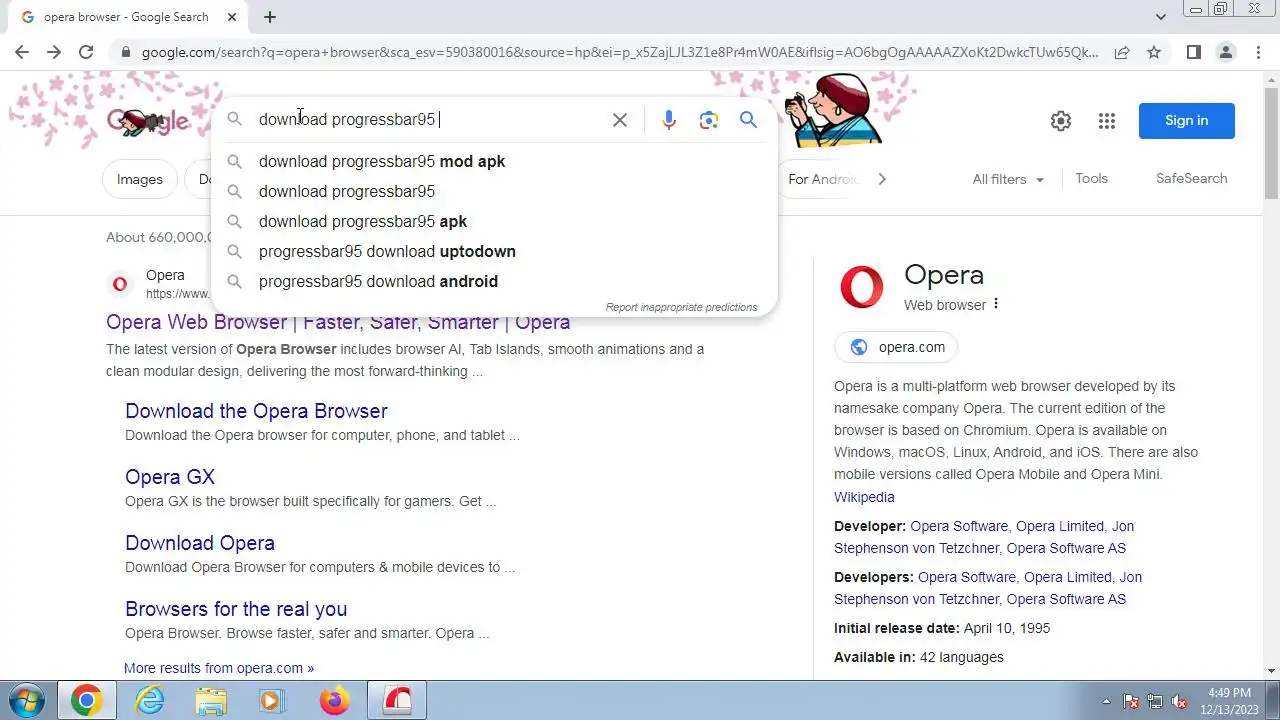Show hidden system tray icons
The width and height of the screenshot is (1280, 720).
(1106, 701)
